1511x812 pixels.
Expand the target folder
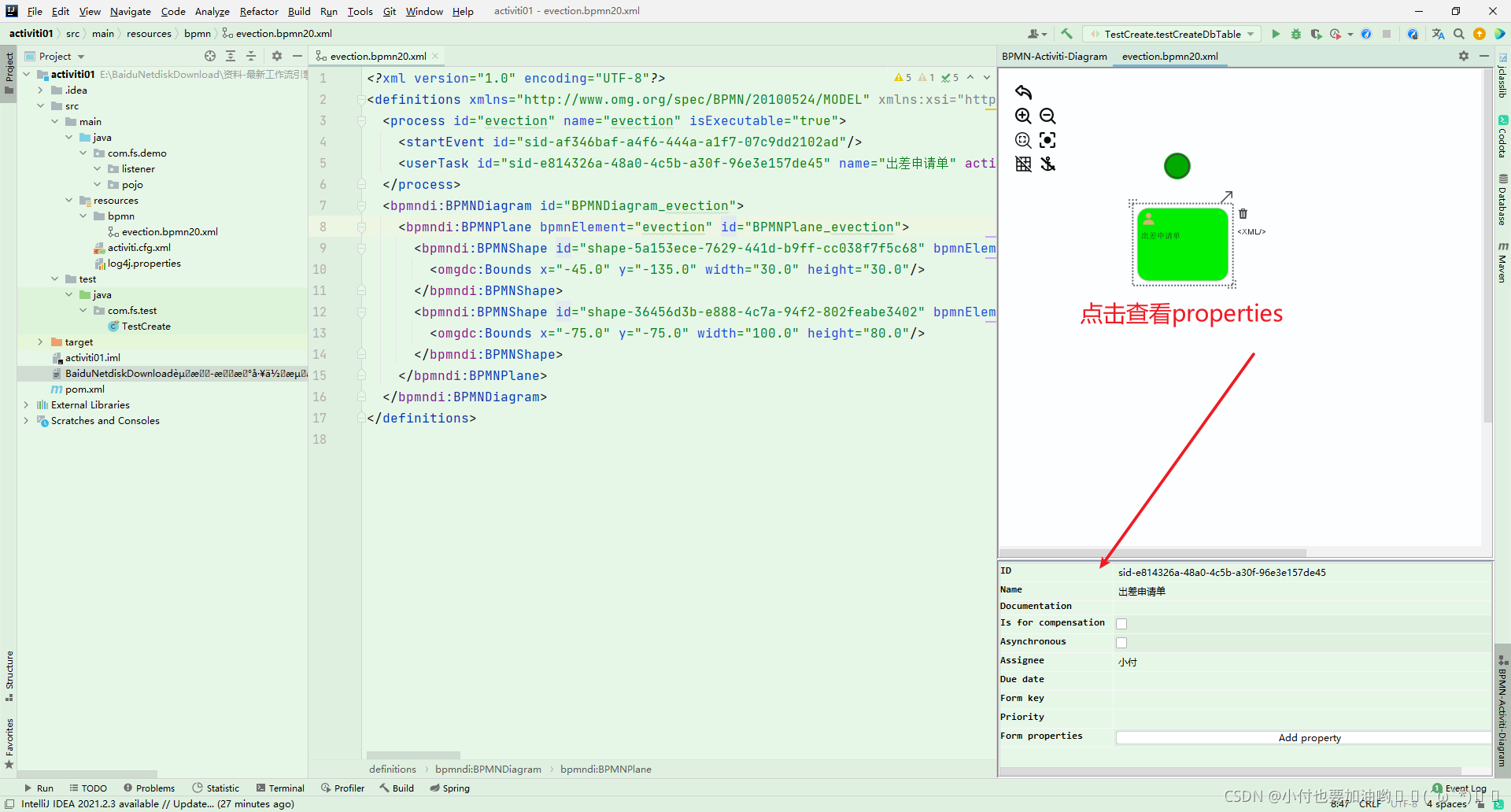point(41,341)
